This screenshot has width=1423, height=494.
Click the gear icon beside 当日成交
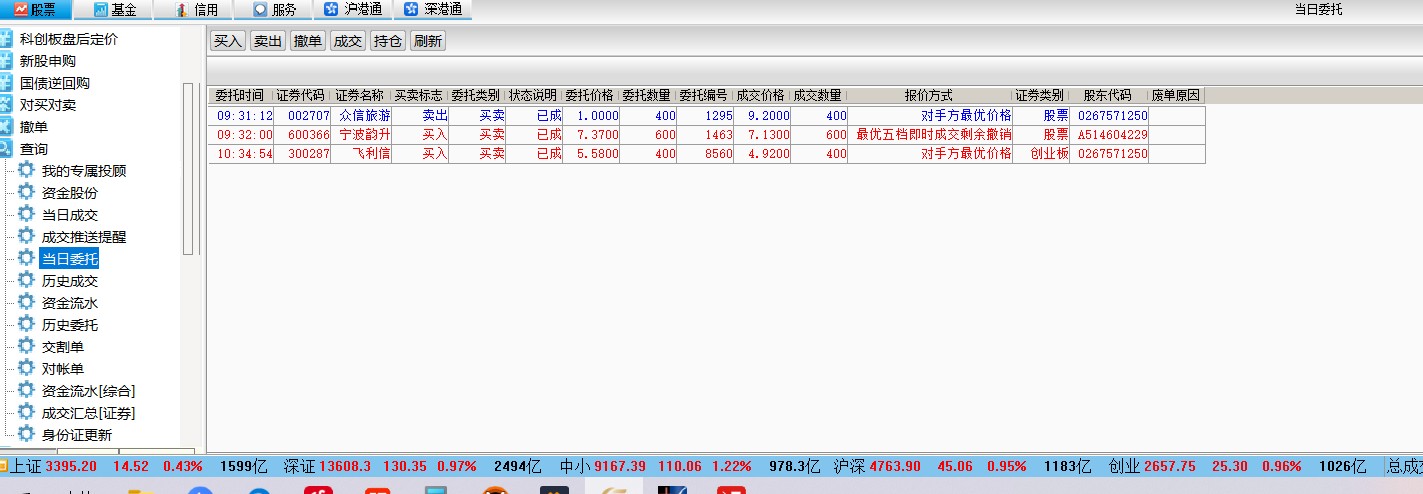point(26,215)
